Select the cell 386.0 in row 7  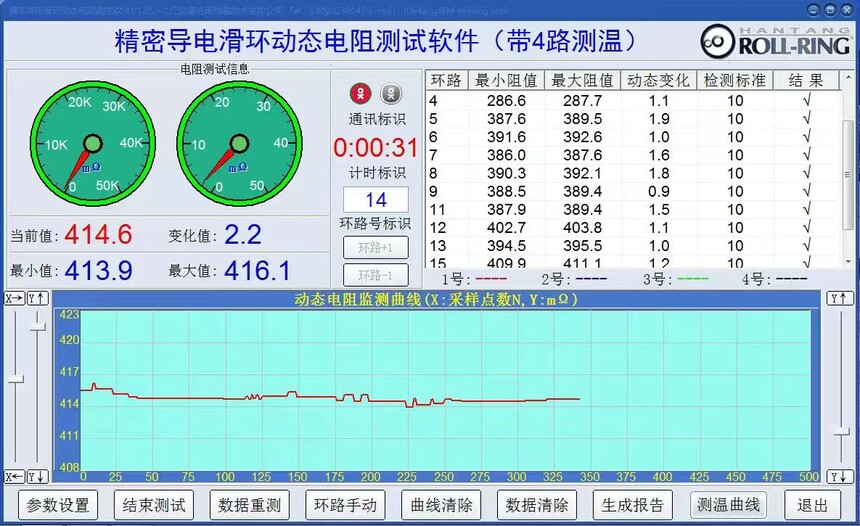(x=506, y=155)
